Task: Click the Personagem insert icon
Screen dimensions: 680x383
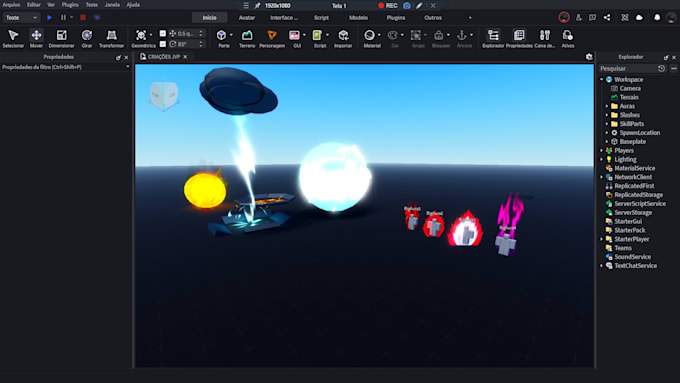Action: 272,35
